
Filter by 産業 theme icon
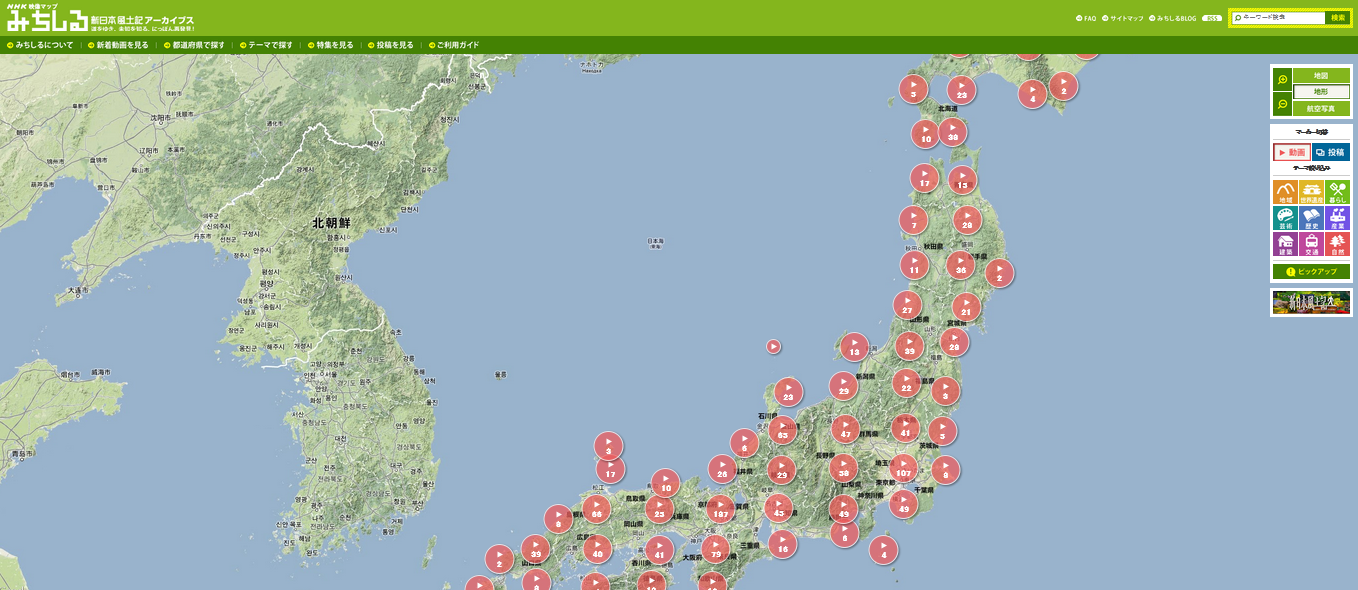[1337, 218]
